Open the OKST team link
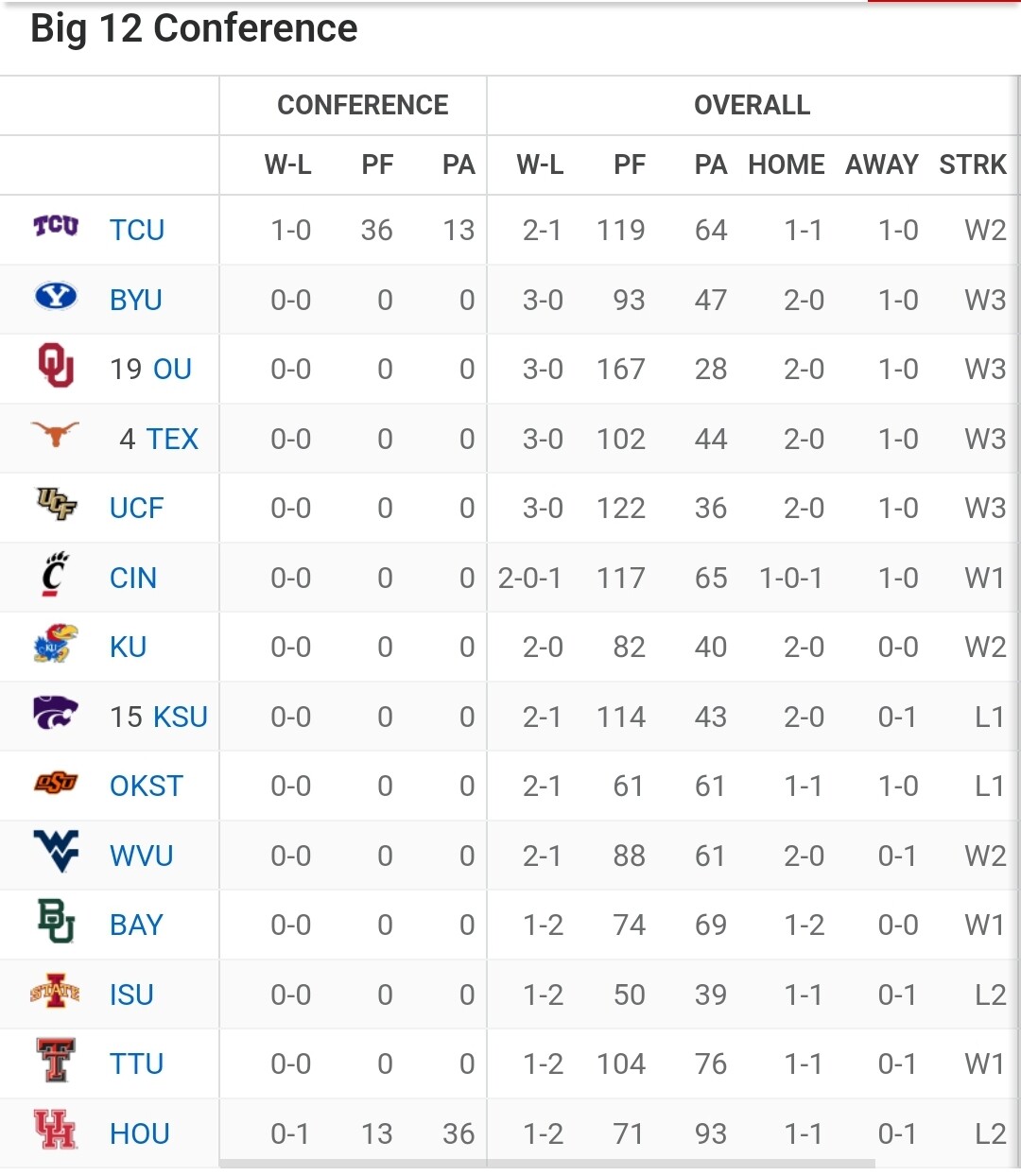Viewport: 1021px width, 1176px height. pos(147,786)
